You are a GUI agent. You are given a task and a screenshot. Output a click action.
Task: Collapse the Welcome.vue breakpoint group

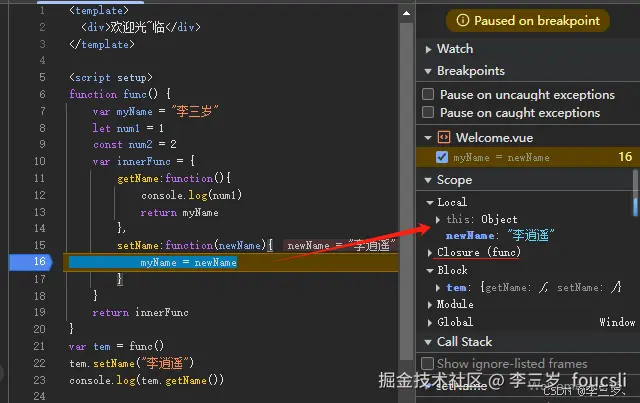tap(428, 138)
